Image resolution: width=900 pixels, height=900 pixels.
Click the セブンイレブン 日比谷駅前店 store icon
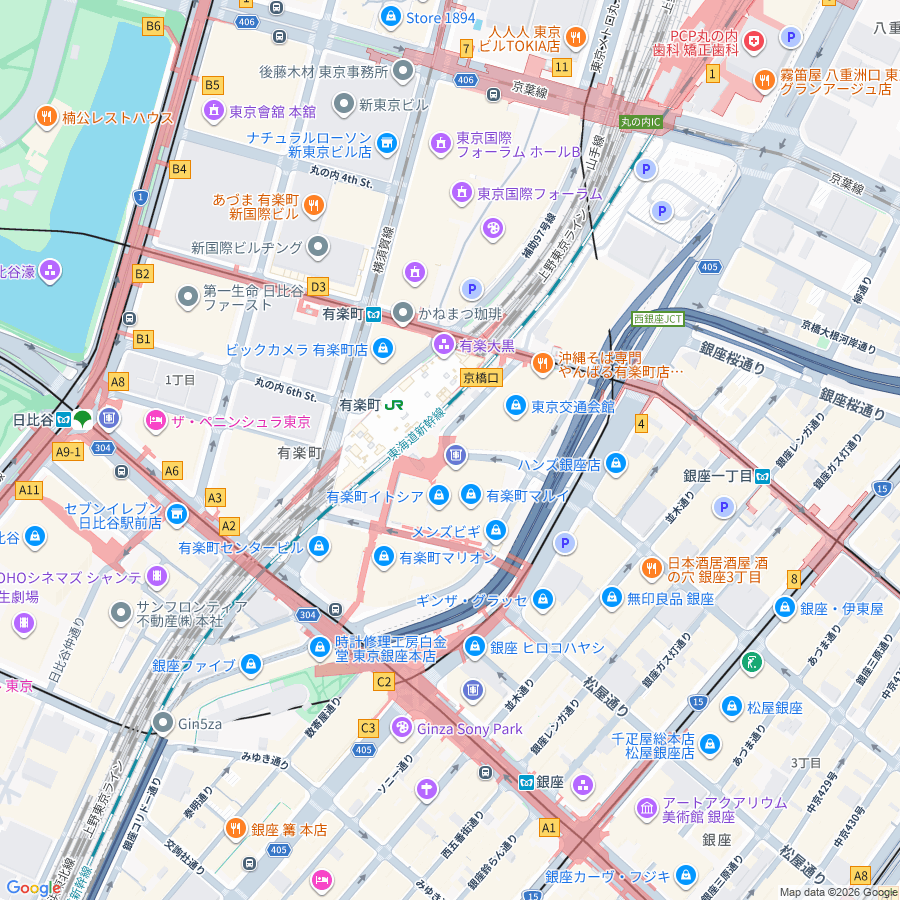pyautogui.click(x=177, y=514)
